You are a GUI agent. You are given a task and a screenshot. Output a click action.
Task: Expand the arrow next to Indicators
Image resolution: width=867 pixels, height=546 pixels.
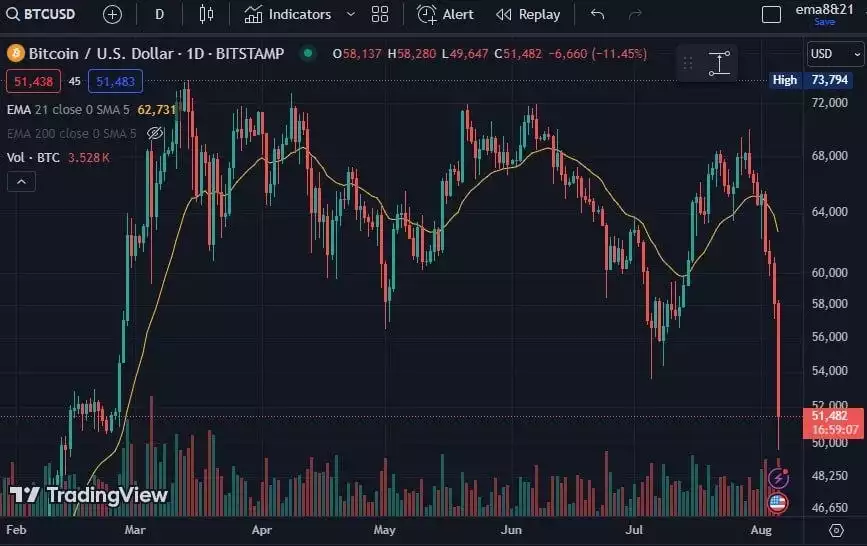(351, 14)
